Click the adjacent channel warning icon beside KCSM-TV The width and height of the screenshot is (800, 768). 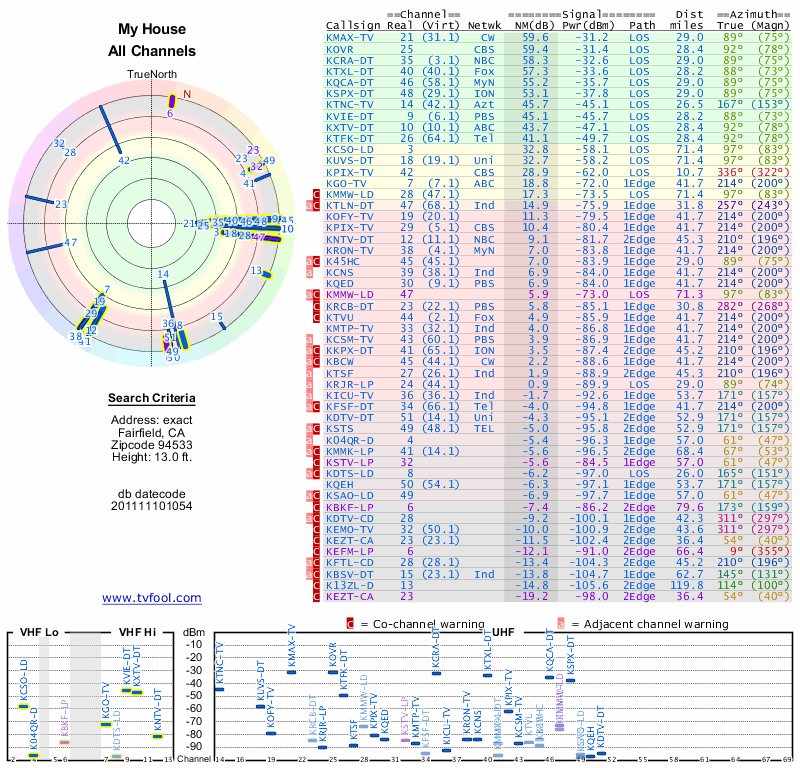pos(310,339)
